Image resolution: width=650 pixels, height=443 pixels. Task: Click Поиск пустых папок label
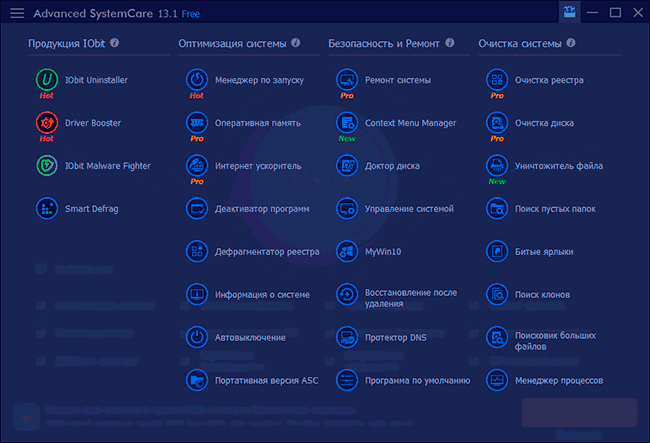555,209
